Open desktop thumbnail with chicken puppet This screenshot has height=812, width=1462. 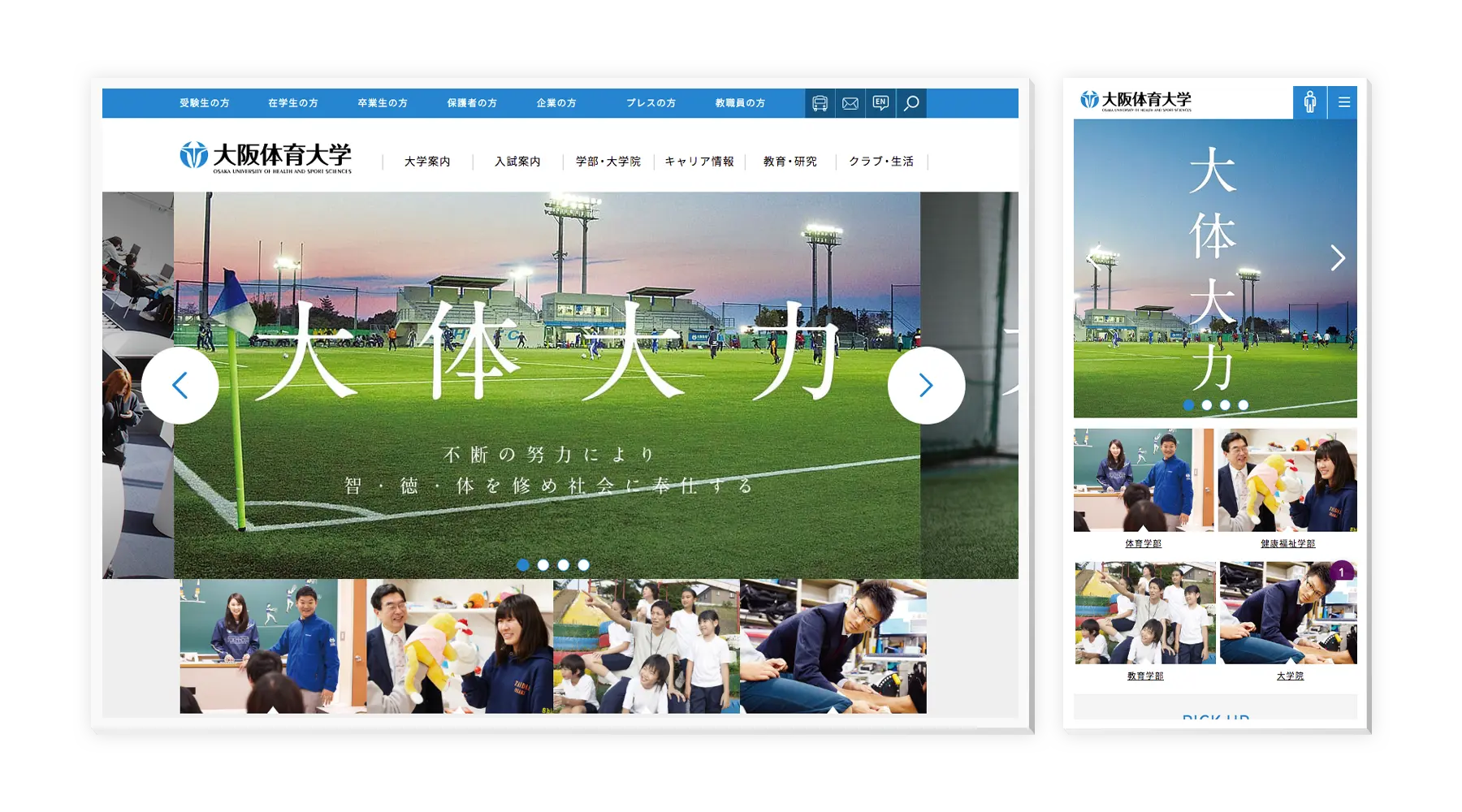tap(460, 646)
